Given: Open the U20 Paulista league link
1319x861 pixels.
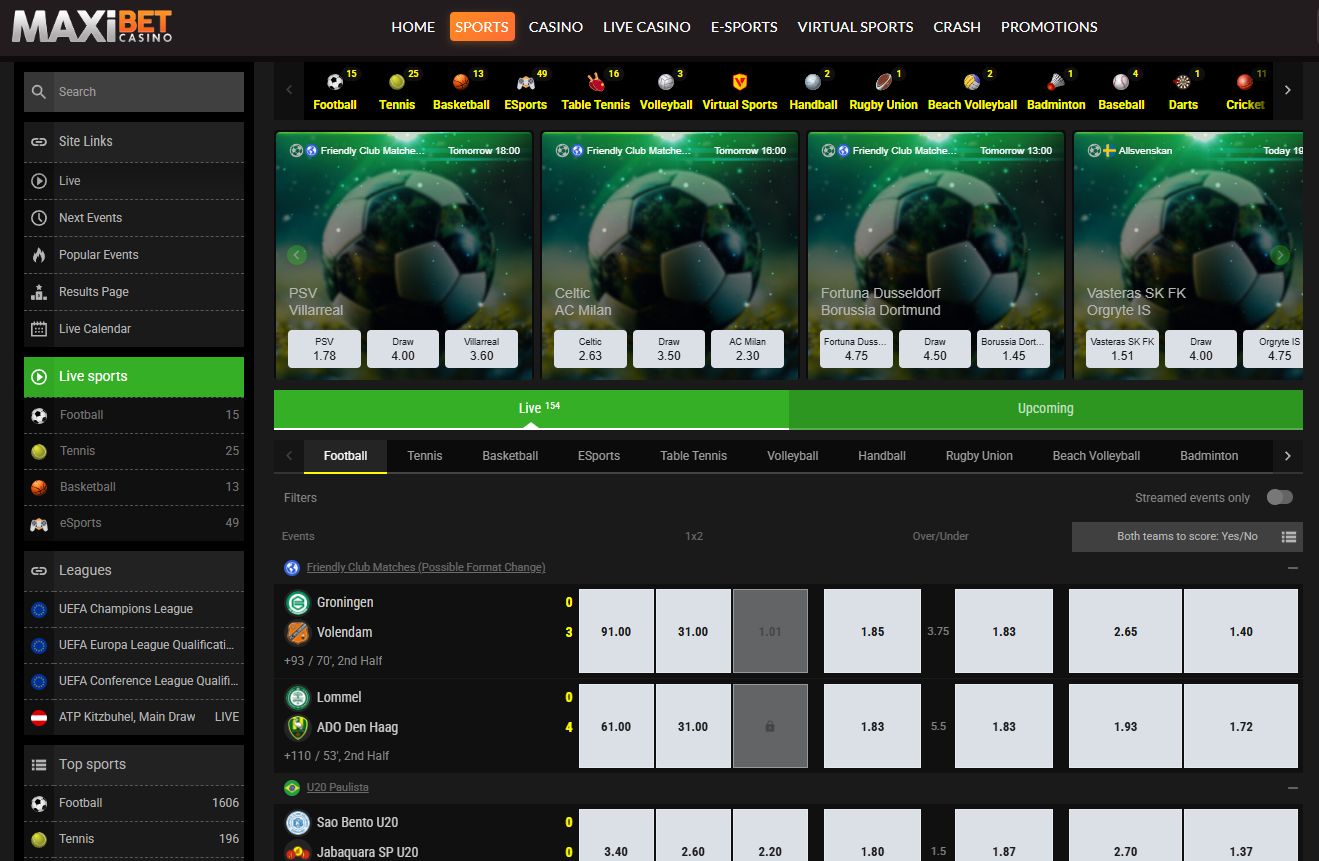Looking at the screenshot, I should click(337, 787).
